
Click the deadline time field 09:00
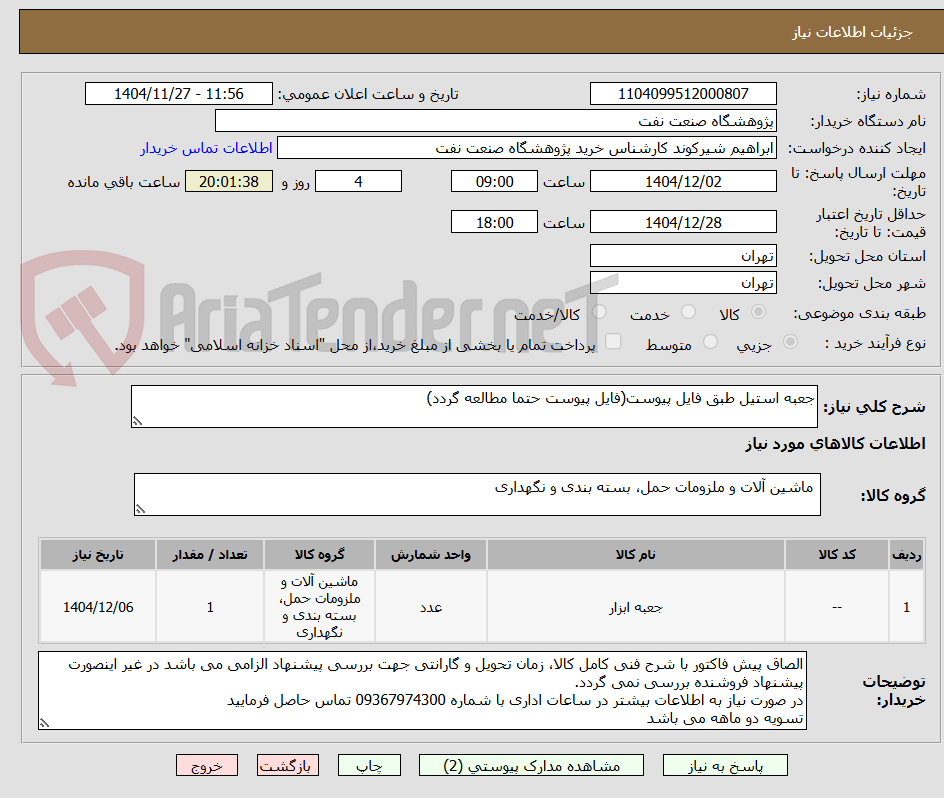(494, 181)
